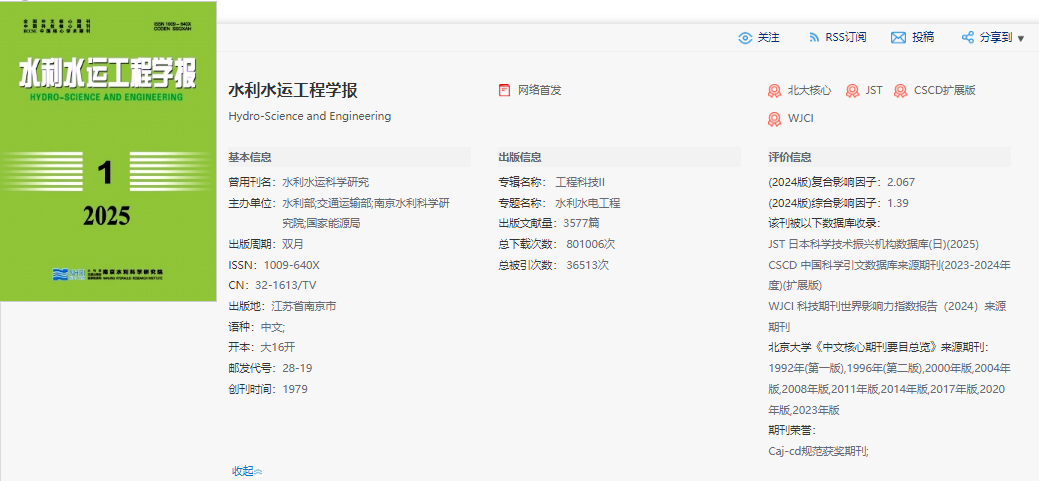Viewport: 1039px width, 481px height.
Task: Click the 专题名称 value 水利水电工程
Action: click(x=588, y=203)
